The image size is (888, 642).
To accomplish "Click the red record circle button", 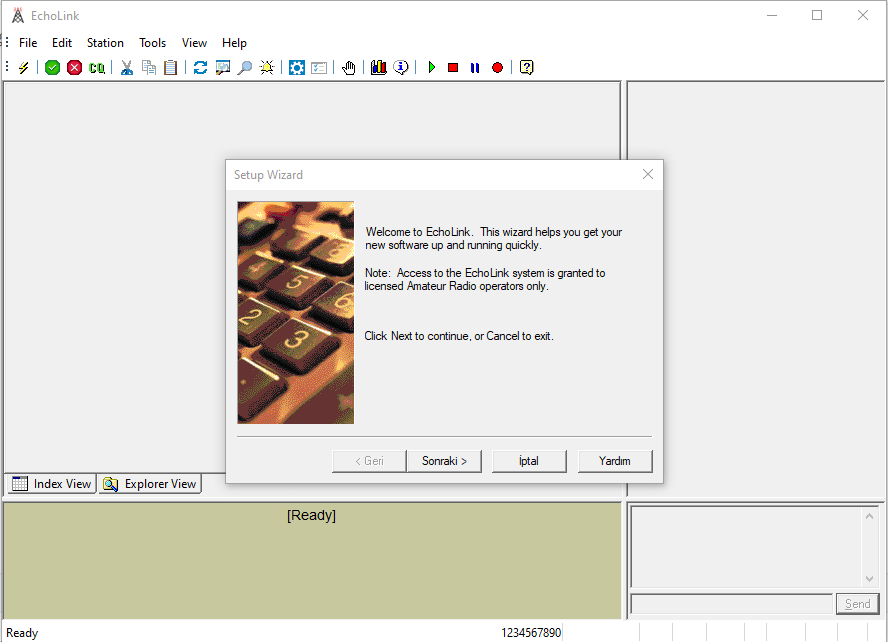I will [497, 67].
